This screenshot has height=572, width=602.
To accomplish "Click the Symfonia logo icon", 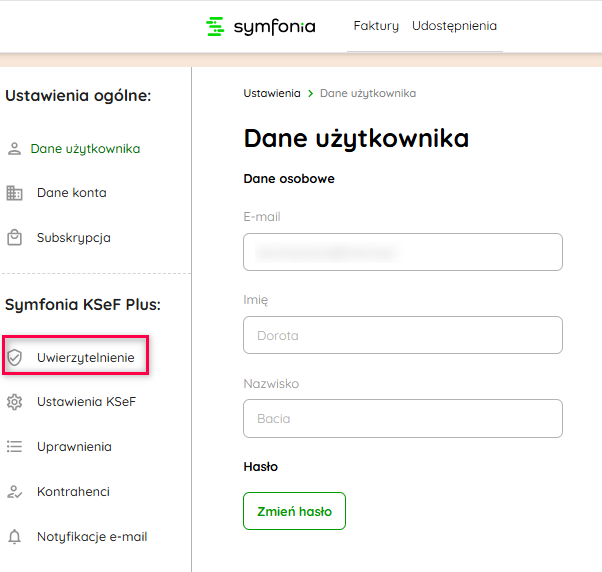I will pos(215,26).
